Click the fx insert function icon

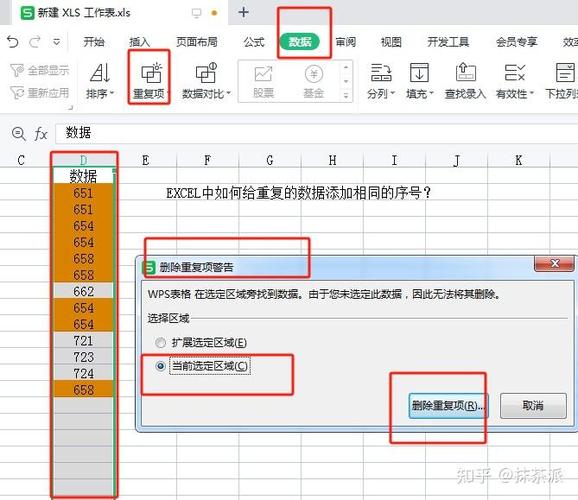[x=41, y=134]
